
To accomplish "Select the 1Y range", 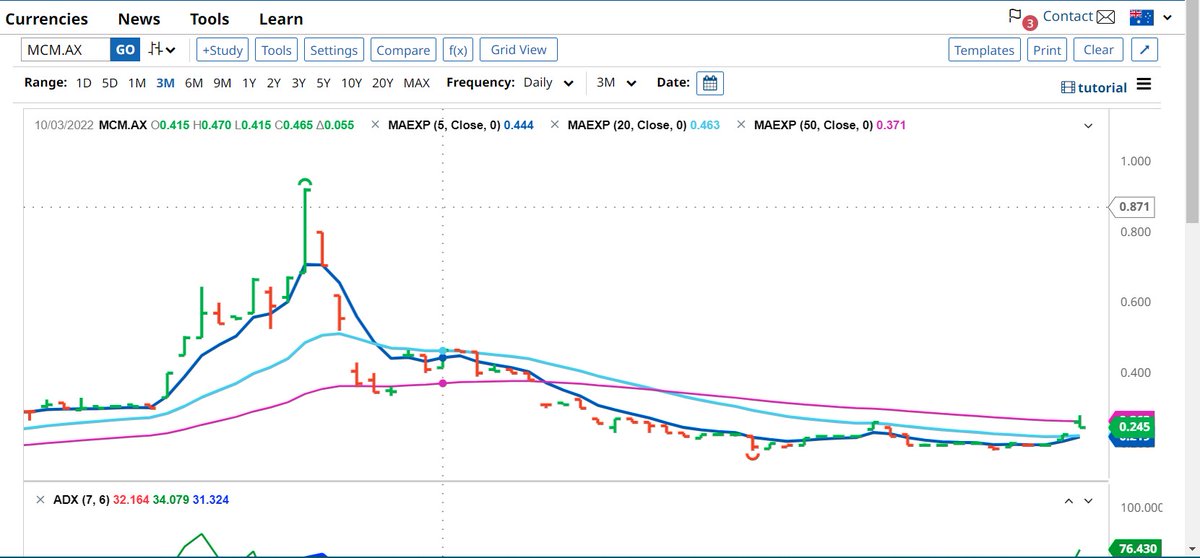I will (x=250, y=83).
